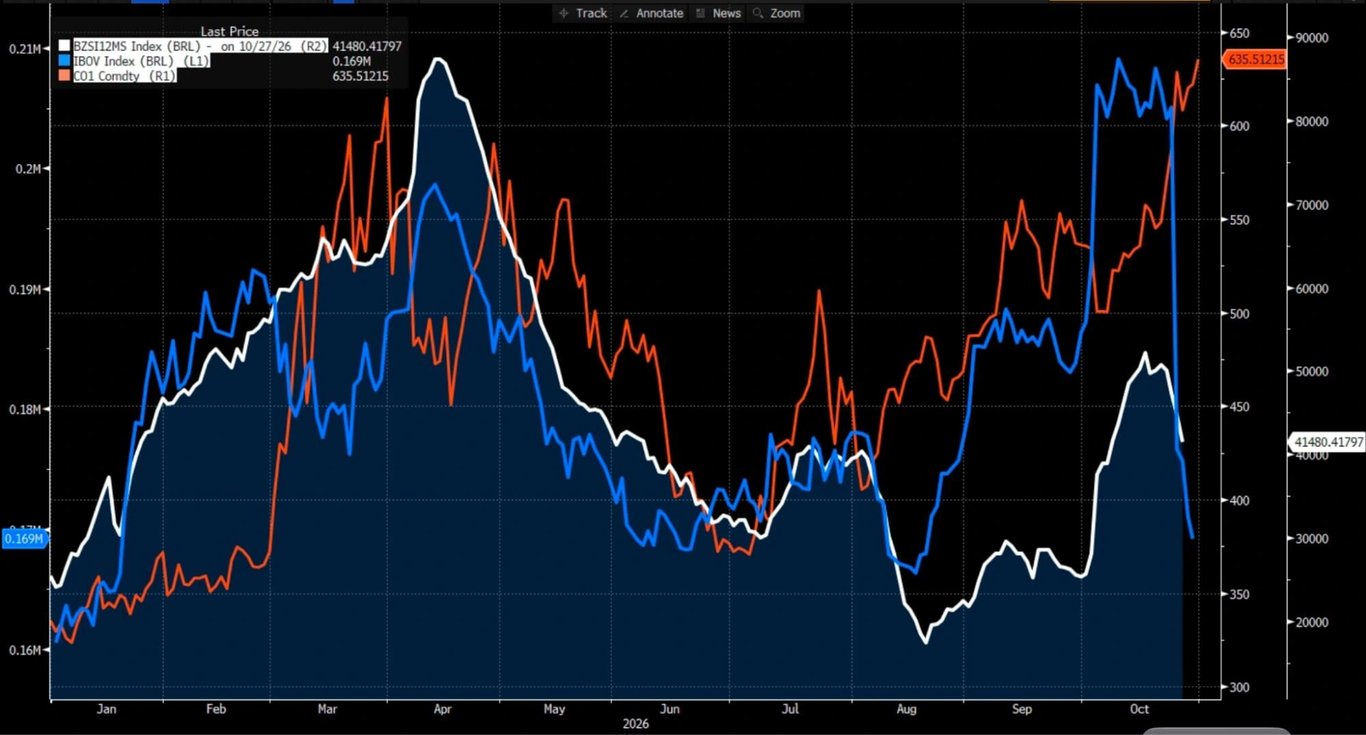The height and width of the screenshot is (735, 1366).
Task: Click the blue IBOV legend color swatch
Action: [x=64, y=61]
